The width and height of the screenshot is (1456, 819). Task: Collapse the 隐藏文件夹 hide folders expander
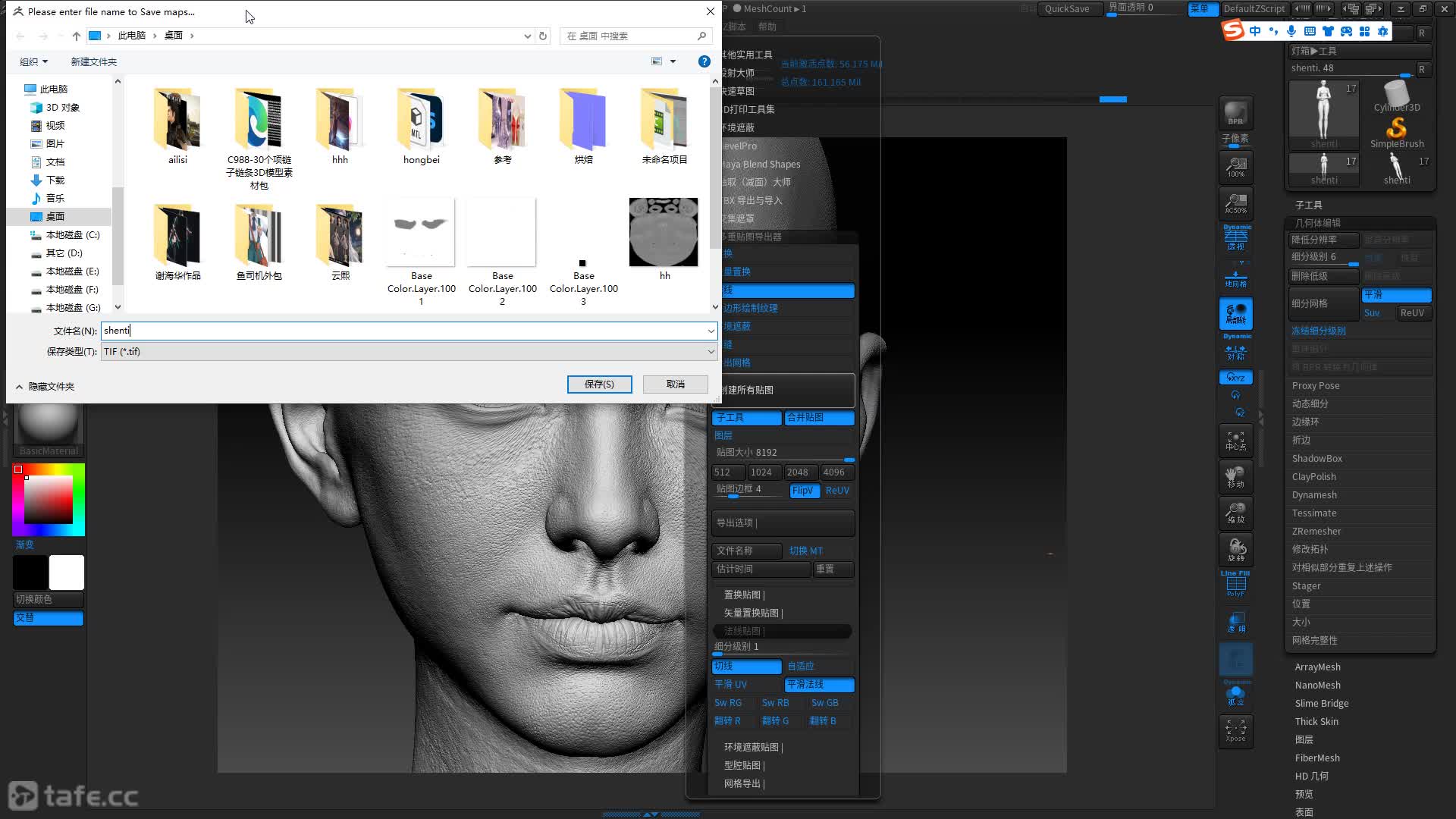[45, 387]
